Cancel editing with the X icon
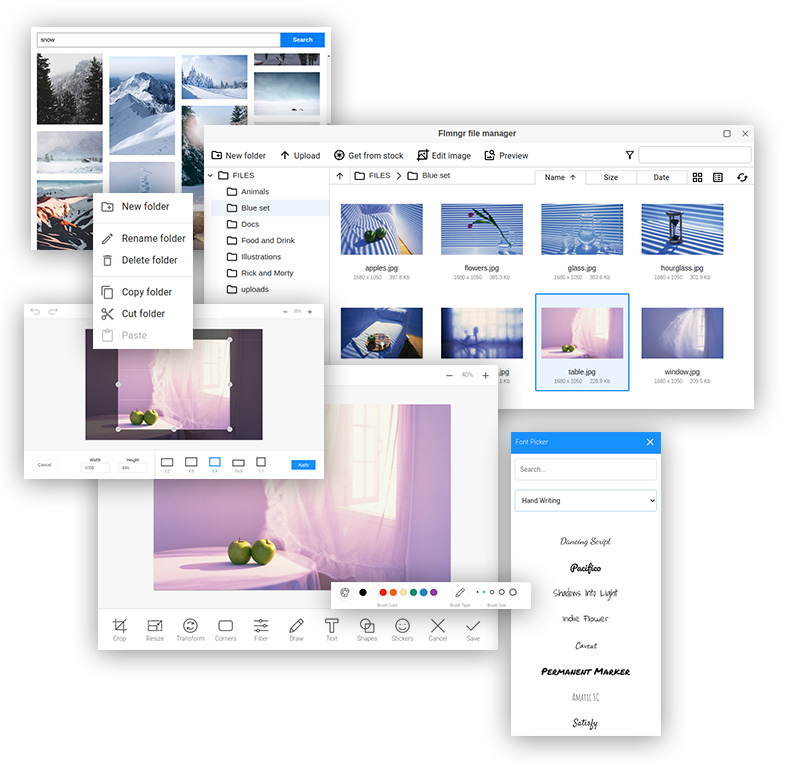This screenshot has height=764, width=788. (x=438, y=629)
